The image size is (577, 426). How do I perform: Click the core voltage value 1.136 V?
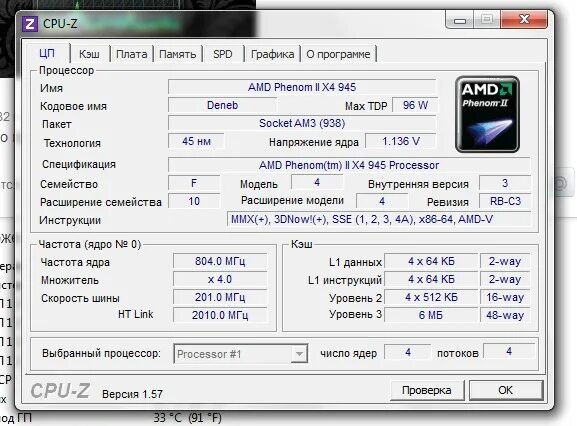click(x=401, y=141)
